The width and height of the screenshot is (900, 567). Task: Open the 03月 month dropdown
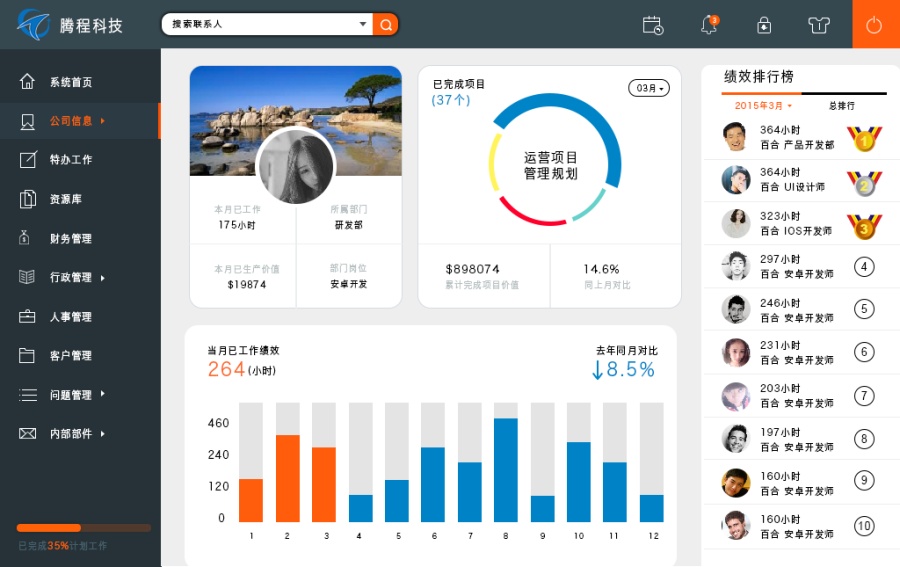pyautogui.click(x=649, y=88)
